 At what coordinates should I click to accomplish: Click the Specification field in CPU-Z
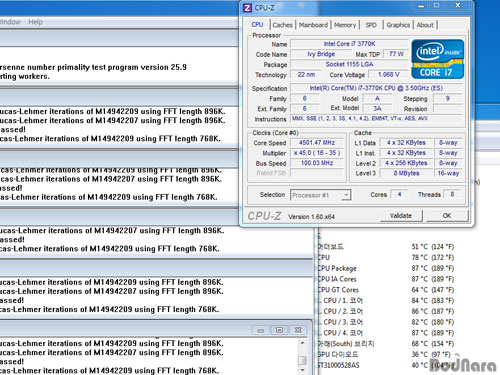pyautogui.click(x=377, y=88)
